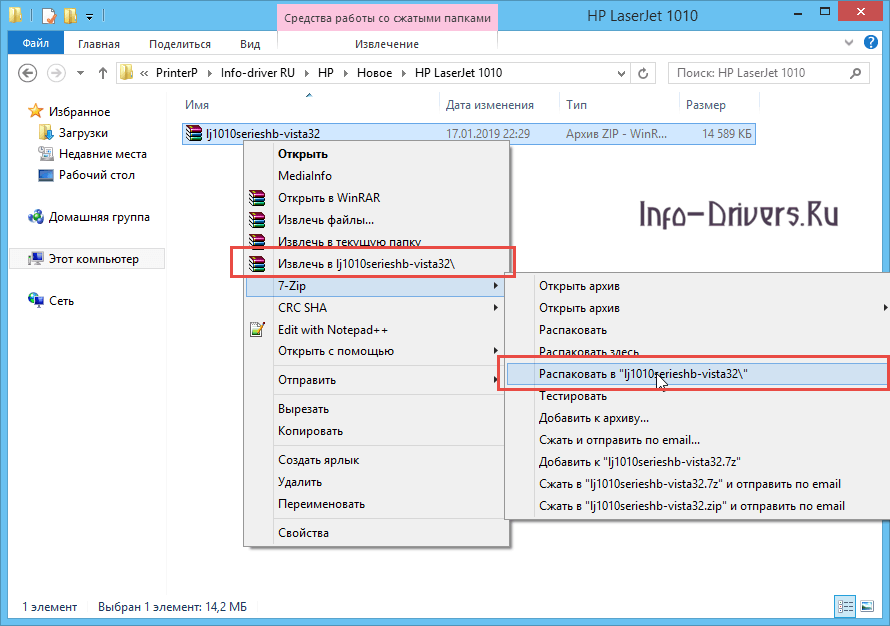Open Загрузки in the navigation pane

click(x=83, y=133)
